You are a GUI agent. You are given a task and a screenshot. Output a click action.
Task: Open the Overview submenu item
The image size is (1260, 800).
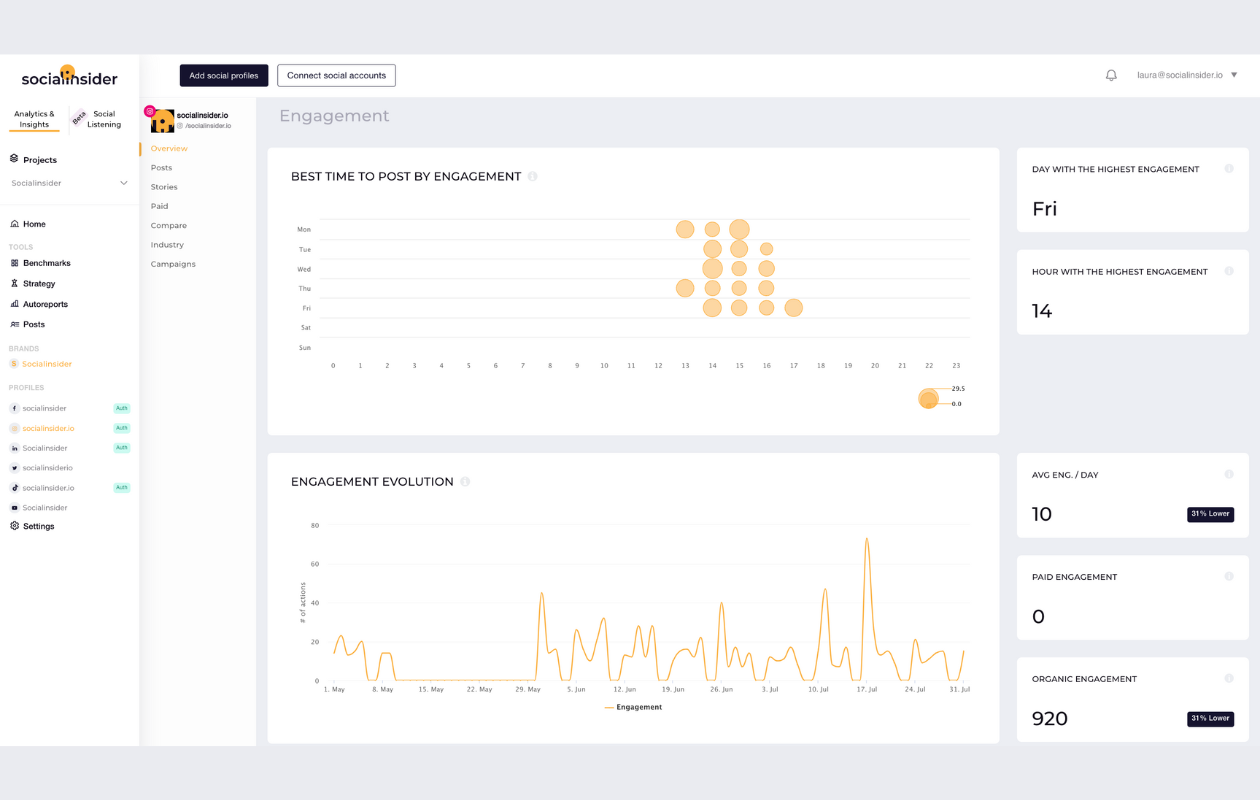tap(169, 149)
